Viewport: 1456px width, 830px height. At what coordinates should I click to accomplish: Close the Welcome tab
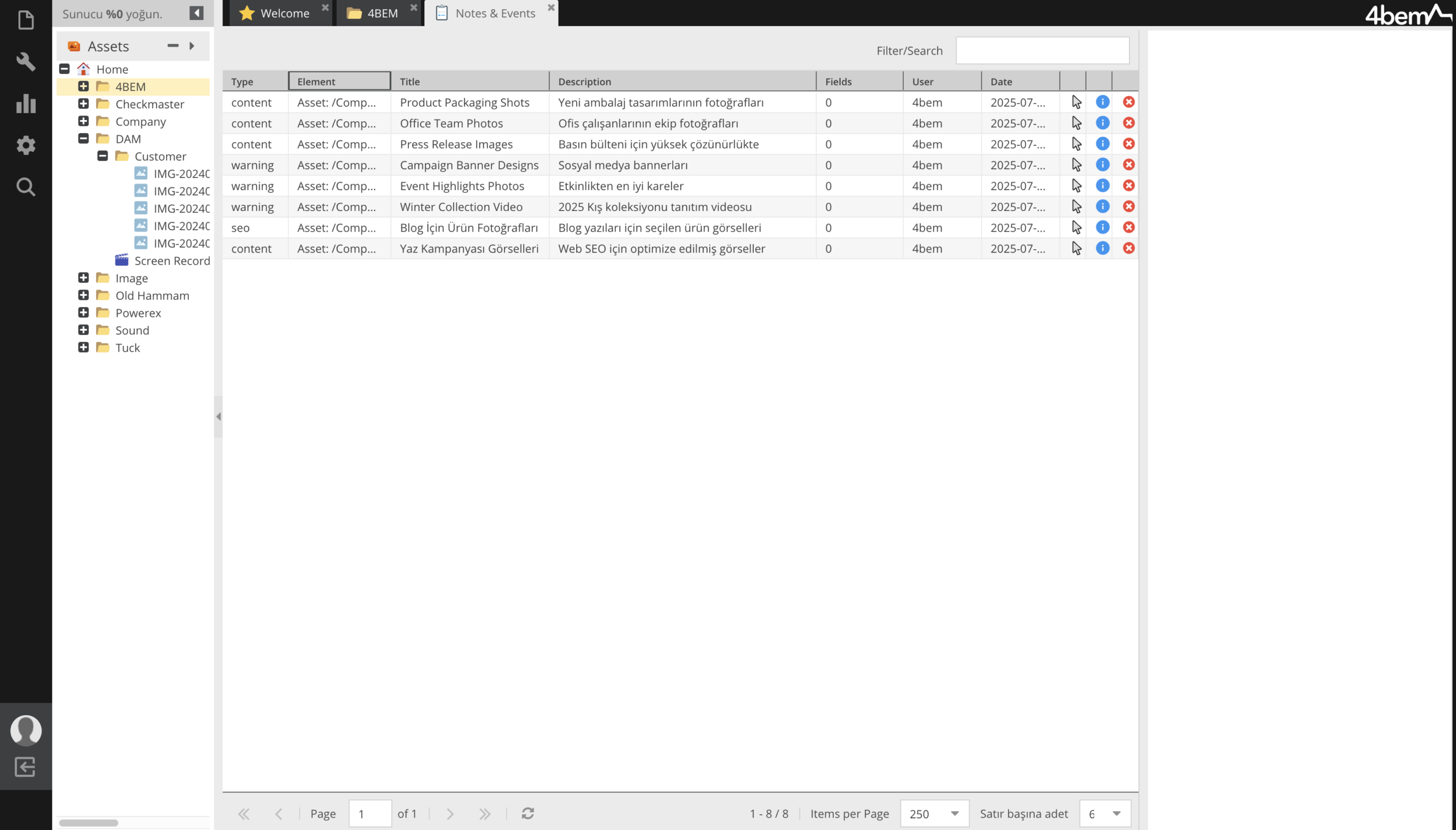click(325, 7)
